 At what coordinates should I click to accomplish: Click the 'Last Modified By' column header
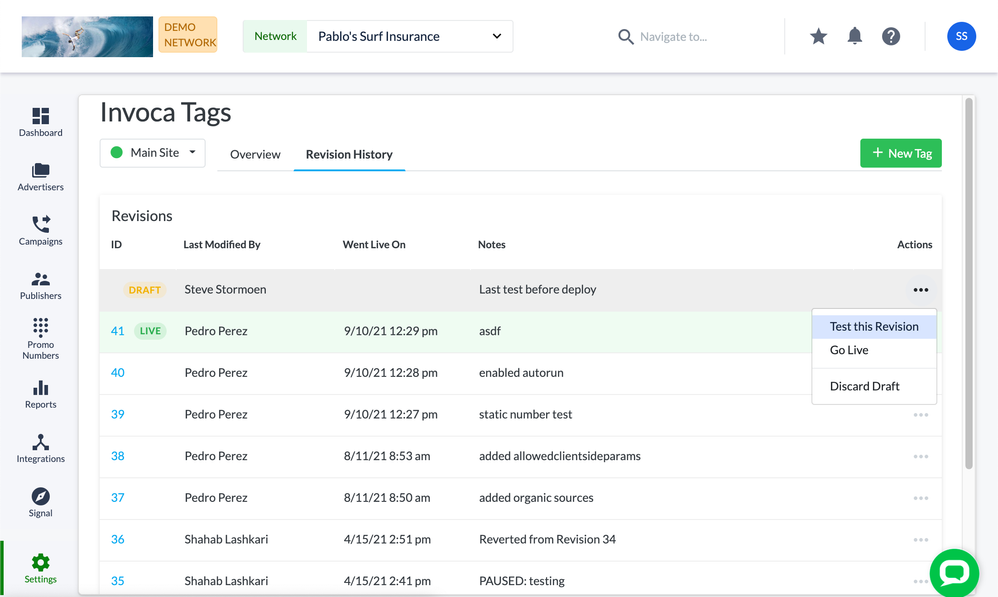pos(221,244)
